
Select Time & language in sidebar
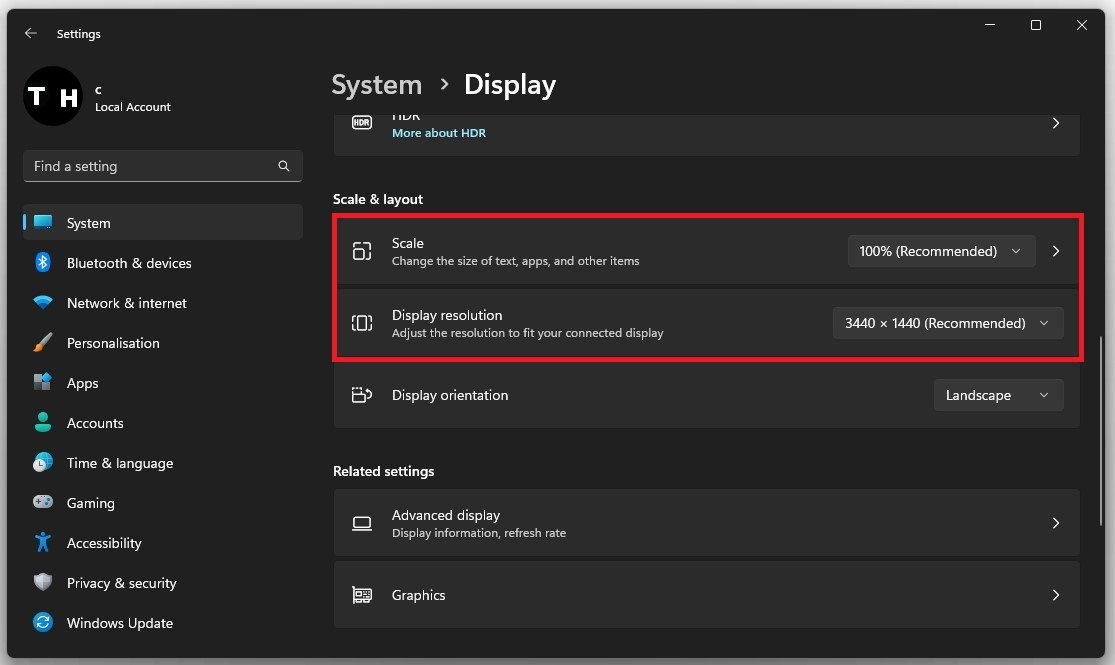119,463
